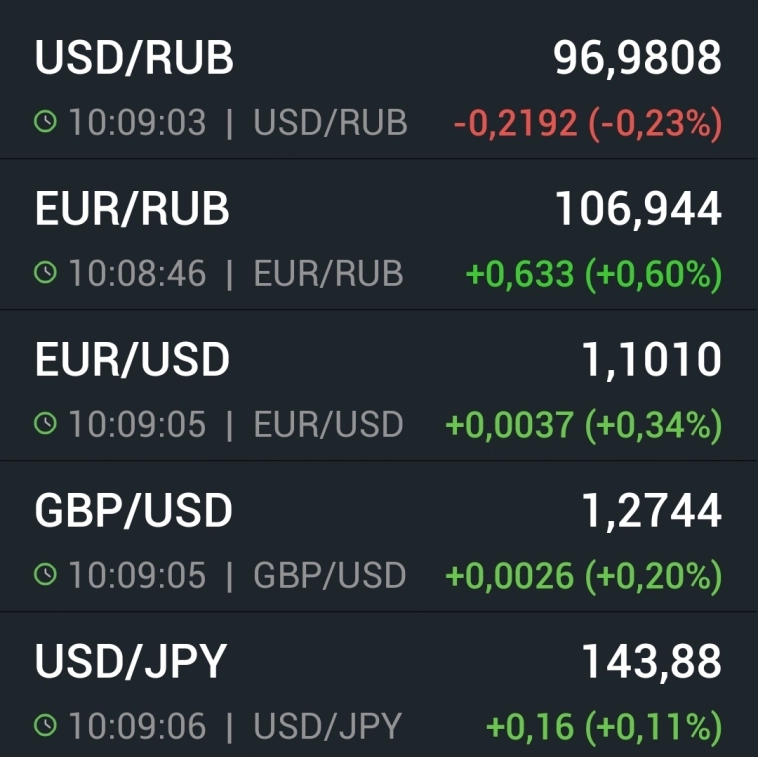The image size is (758, 757).
Task: Select the change value +0,0026 (+0,20%)
Action: (x=583, y=576)
